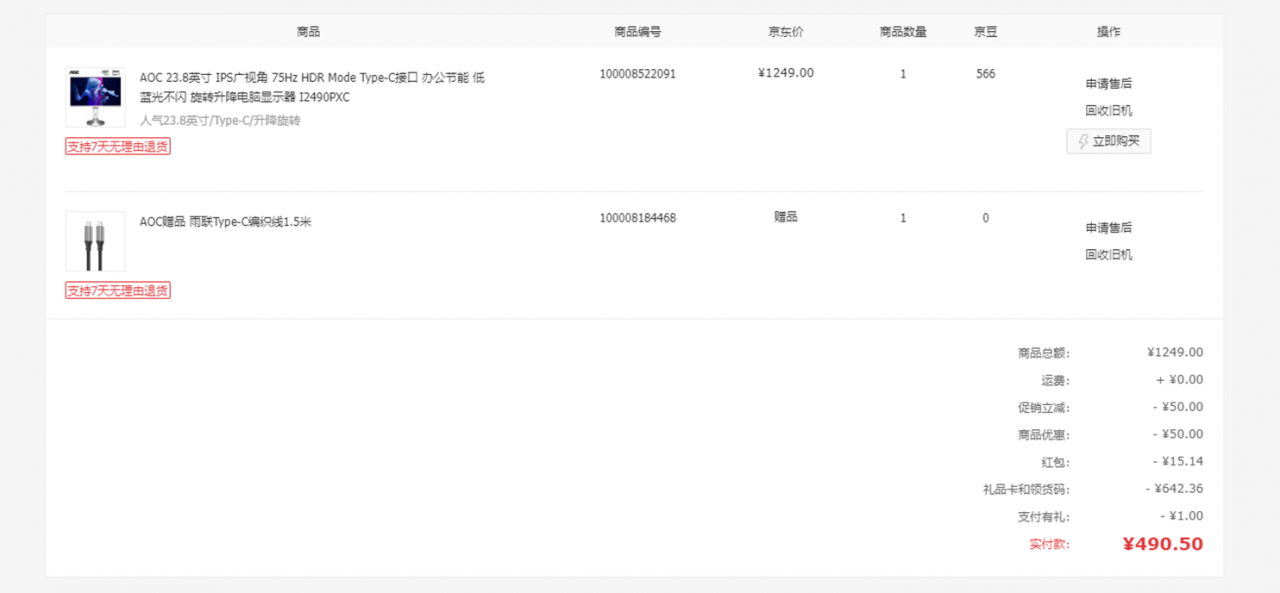This screenshot has width=1280, height=593.
Task: Click 申请售后 for the AOC monitor
Action: (1108, 84)
